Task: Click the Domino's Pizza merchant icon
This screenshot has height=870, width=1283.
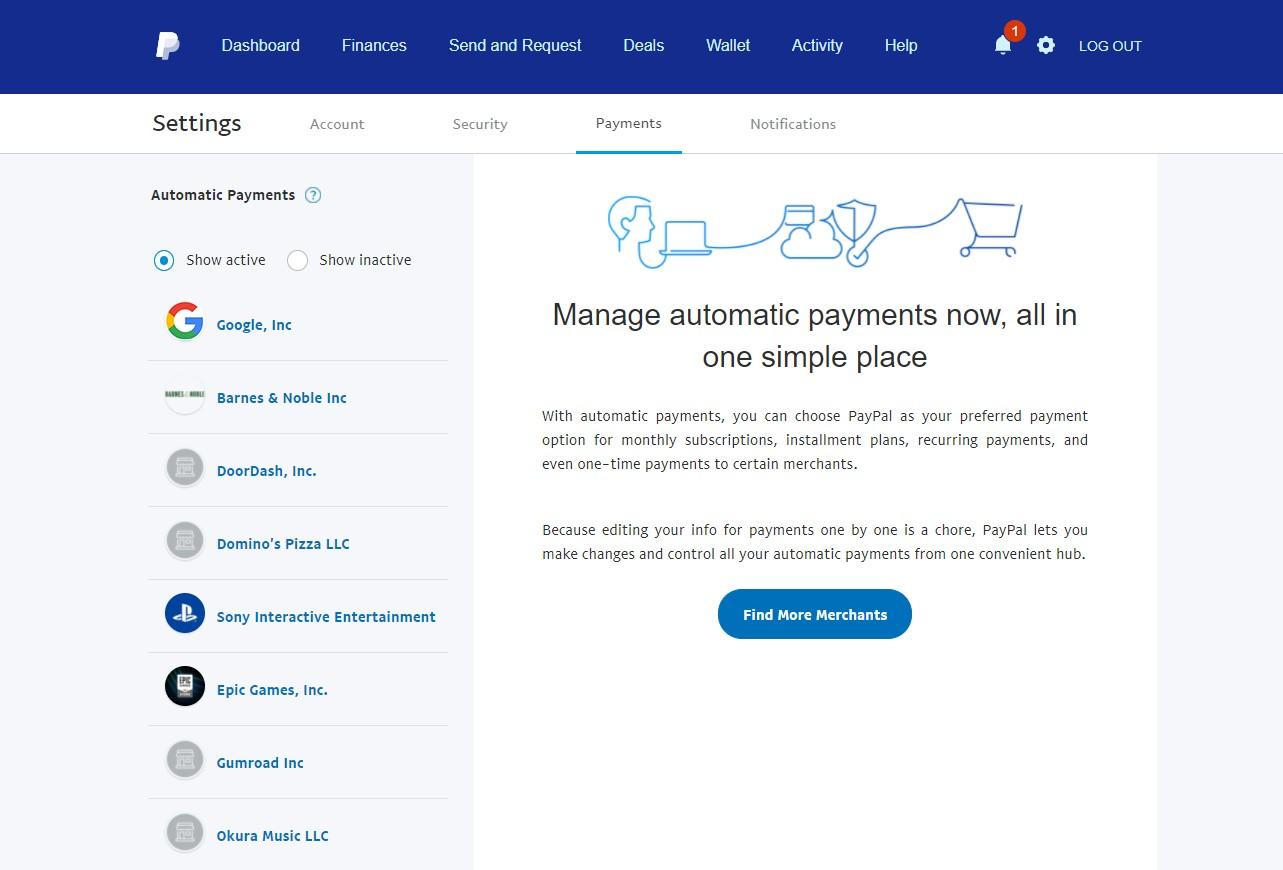Action: click(x=185, y=540)
